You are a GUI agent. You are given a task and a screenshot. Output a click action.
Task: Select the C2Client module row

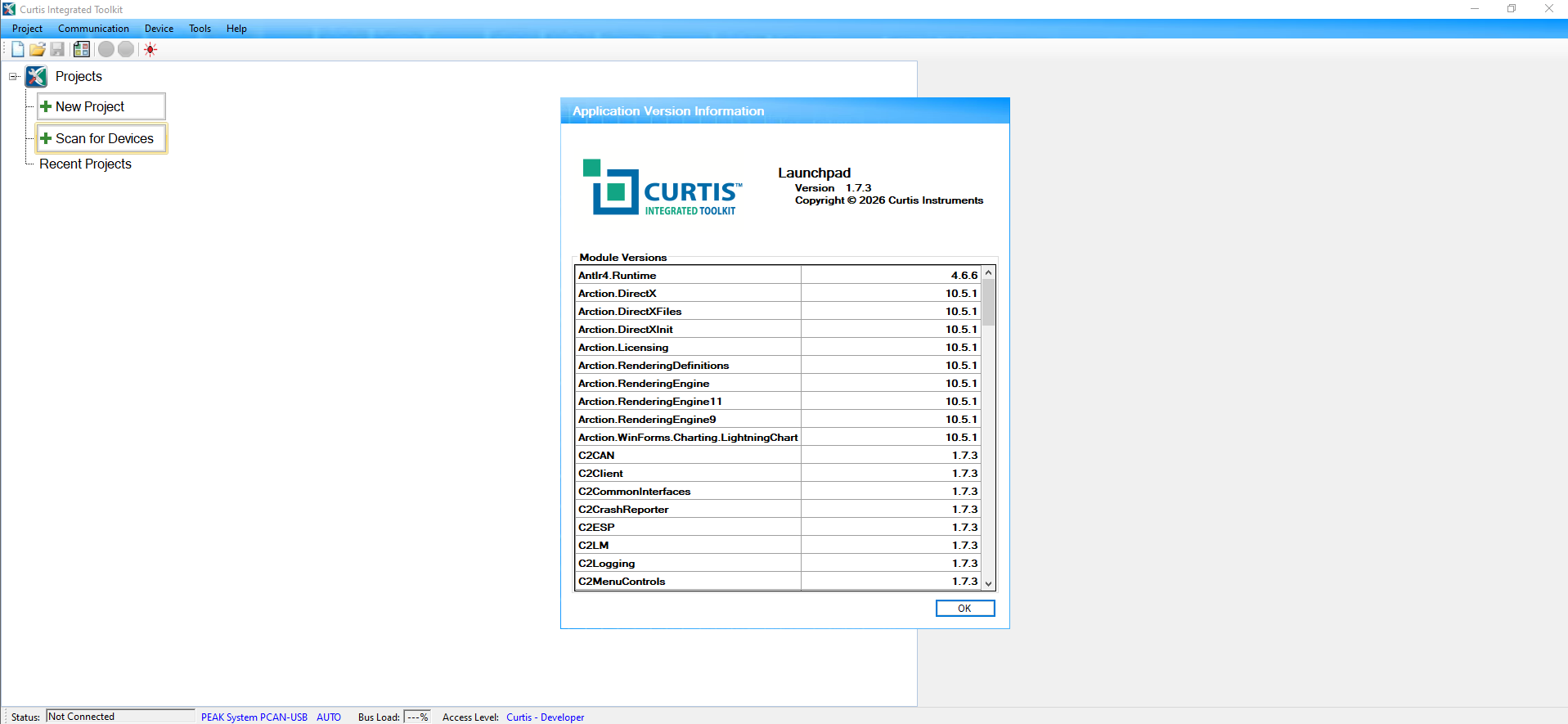coord(778,474)
